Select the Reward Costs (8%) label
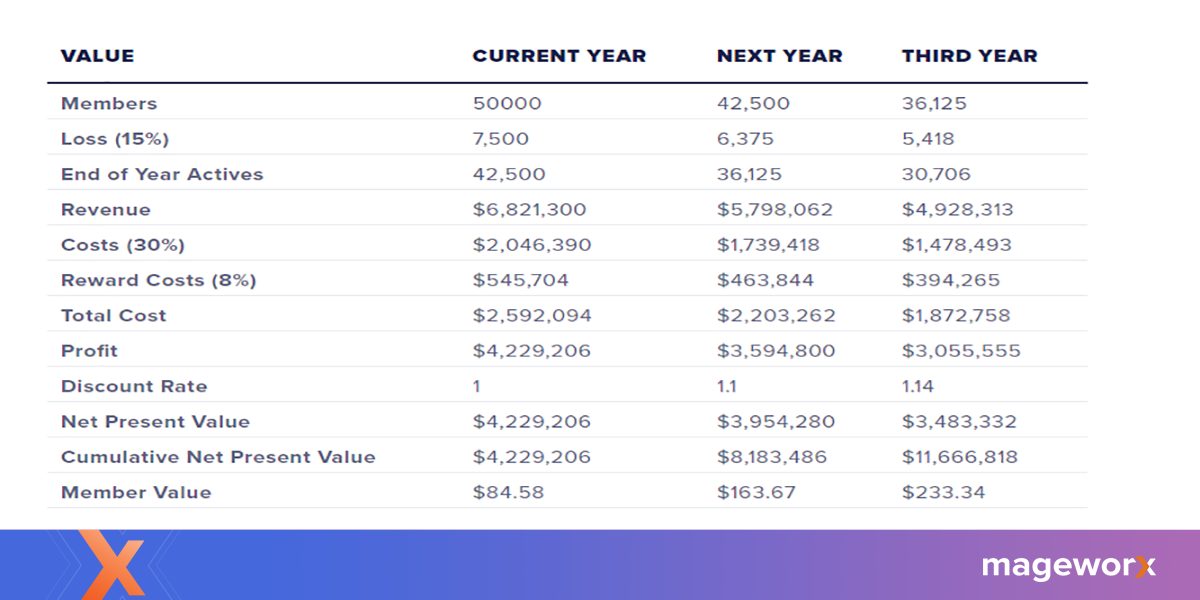Screen dimensions: 1200x600 [x=158, y=280]
